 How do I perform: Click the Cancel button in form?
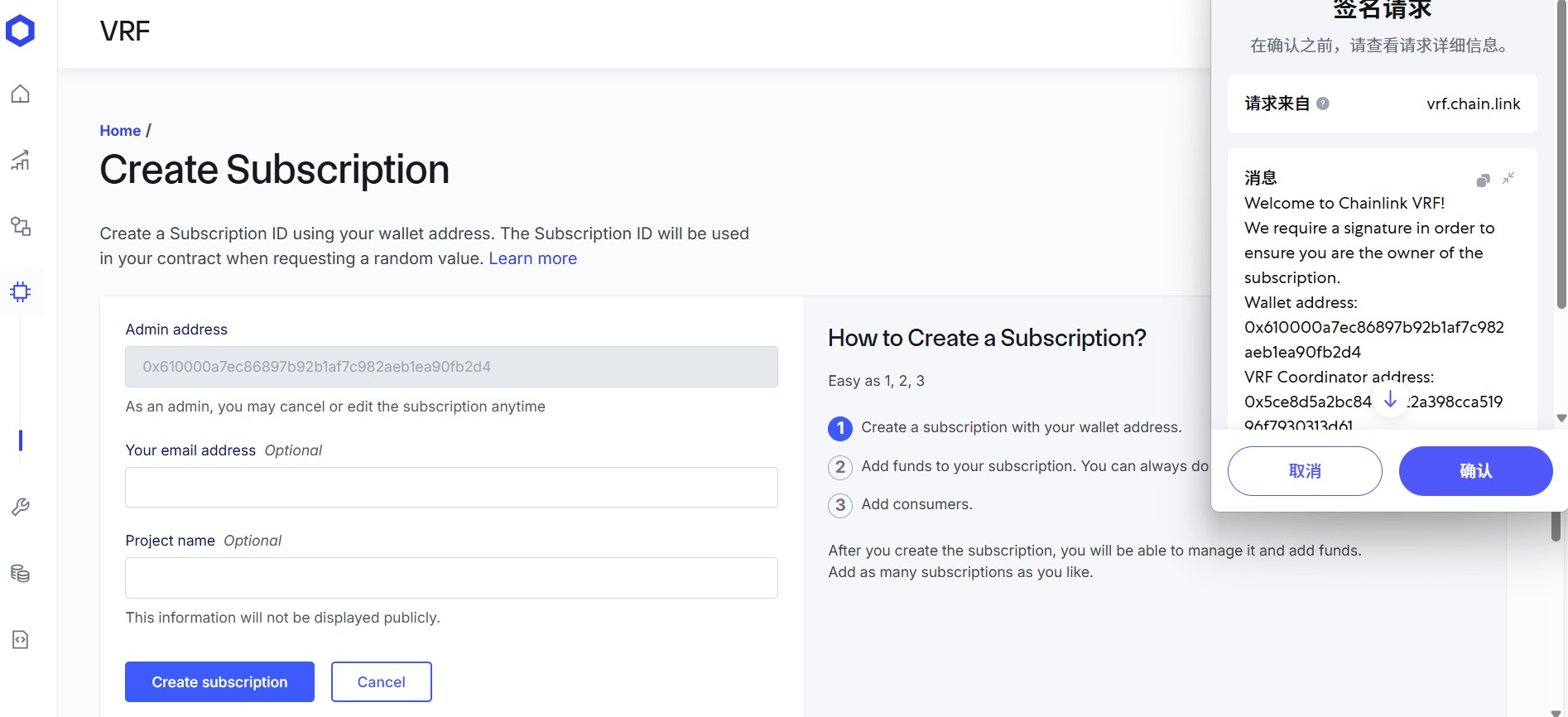381,681
